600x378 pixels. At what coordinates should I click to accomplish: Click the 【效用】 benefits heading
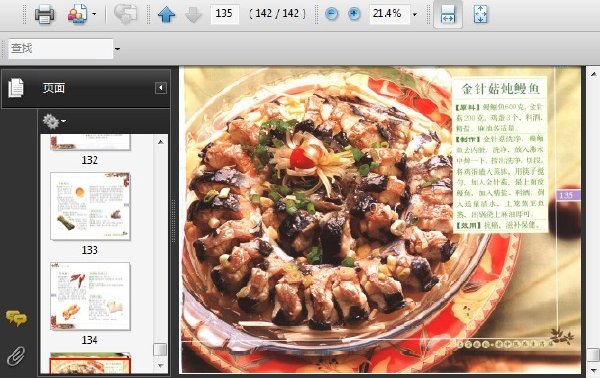pos(467,226)
